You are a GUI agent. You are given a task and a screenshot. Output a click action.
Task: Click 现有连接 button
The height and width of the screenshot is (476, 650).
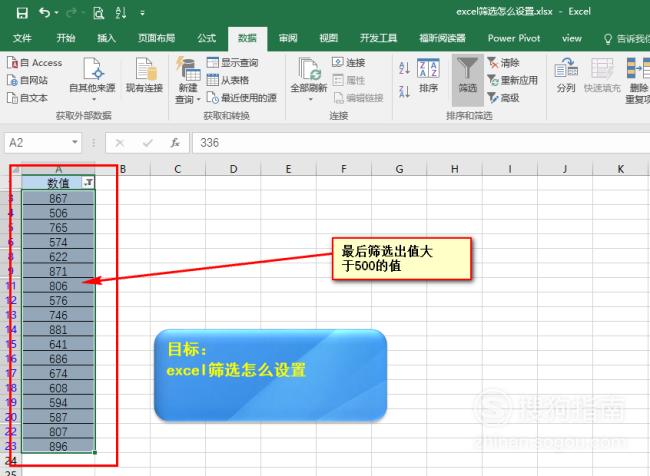pos(144,75)
